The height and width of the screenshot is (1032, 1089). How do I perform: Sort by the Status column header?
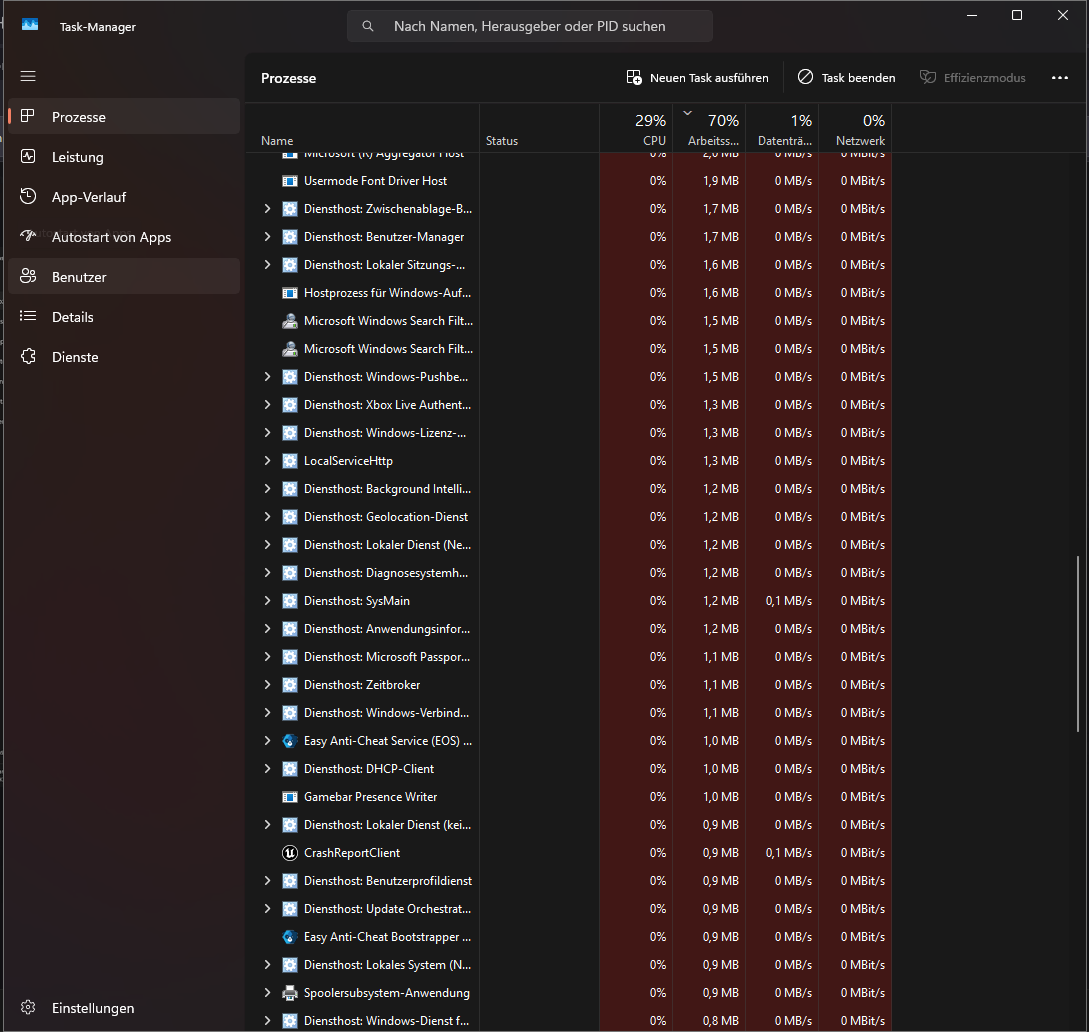tap(540, 128)
